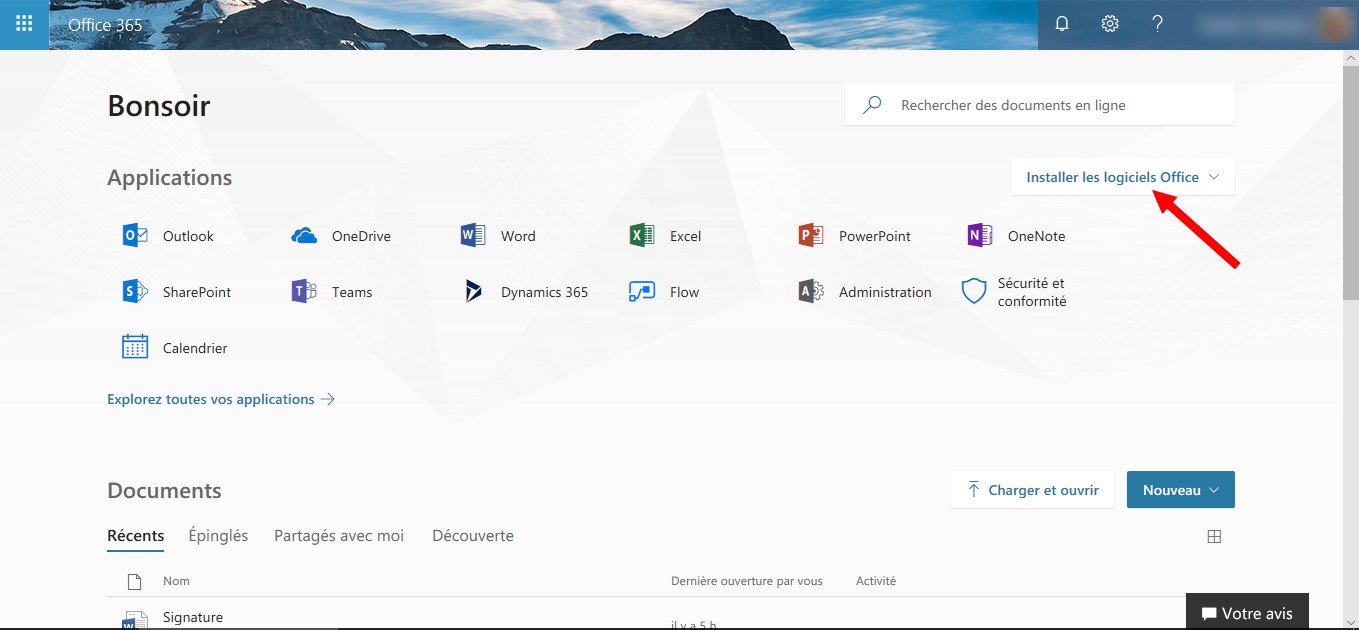The width and height of the screenshot is (1359, 630).
Task: Select the Récents tab
Action: click(x=136, y=536)
